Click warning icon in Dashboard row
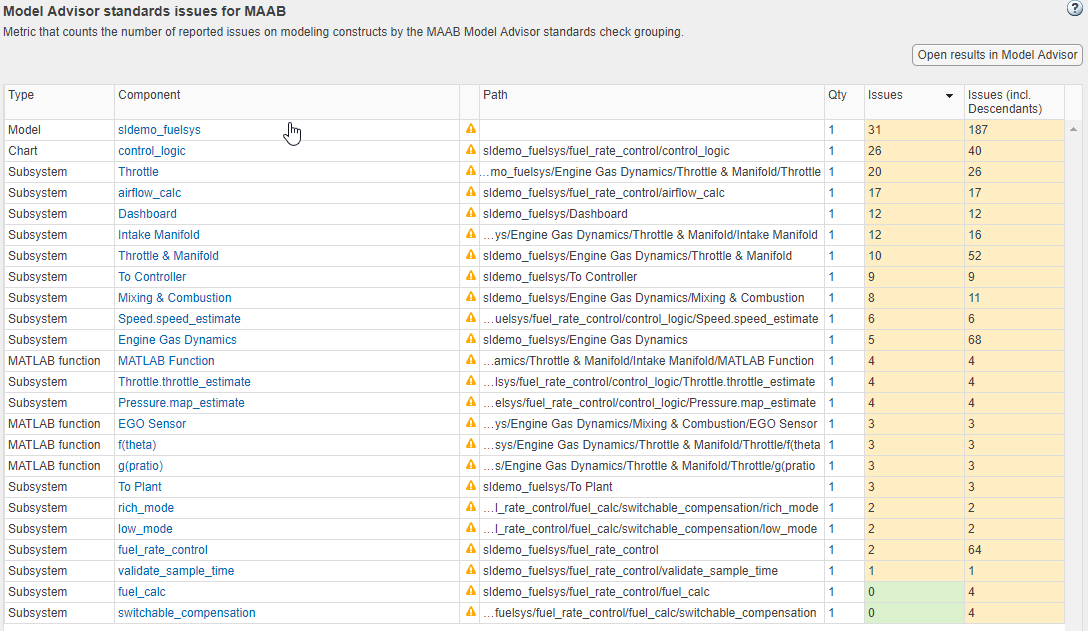The width and height of the screenshot is (1088, 631). click(x=471, y=213)
